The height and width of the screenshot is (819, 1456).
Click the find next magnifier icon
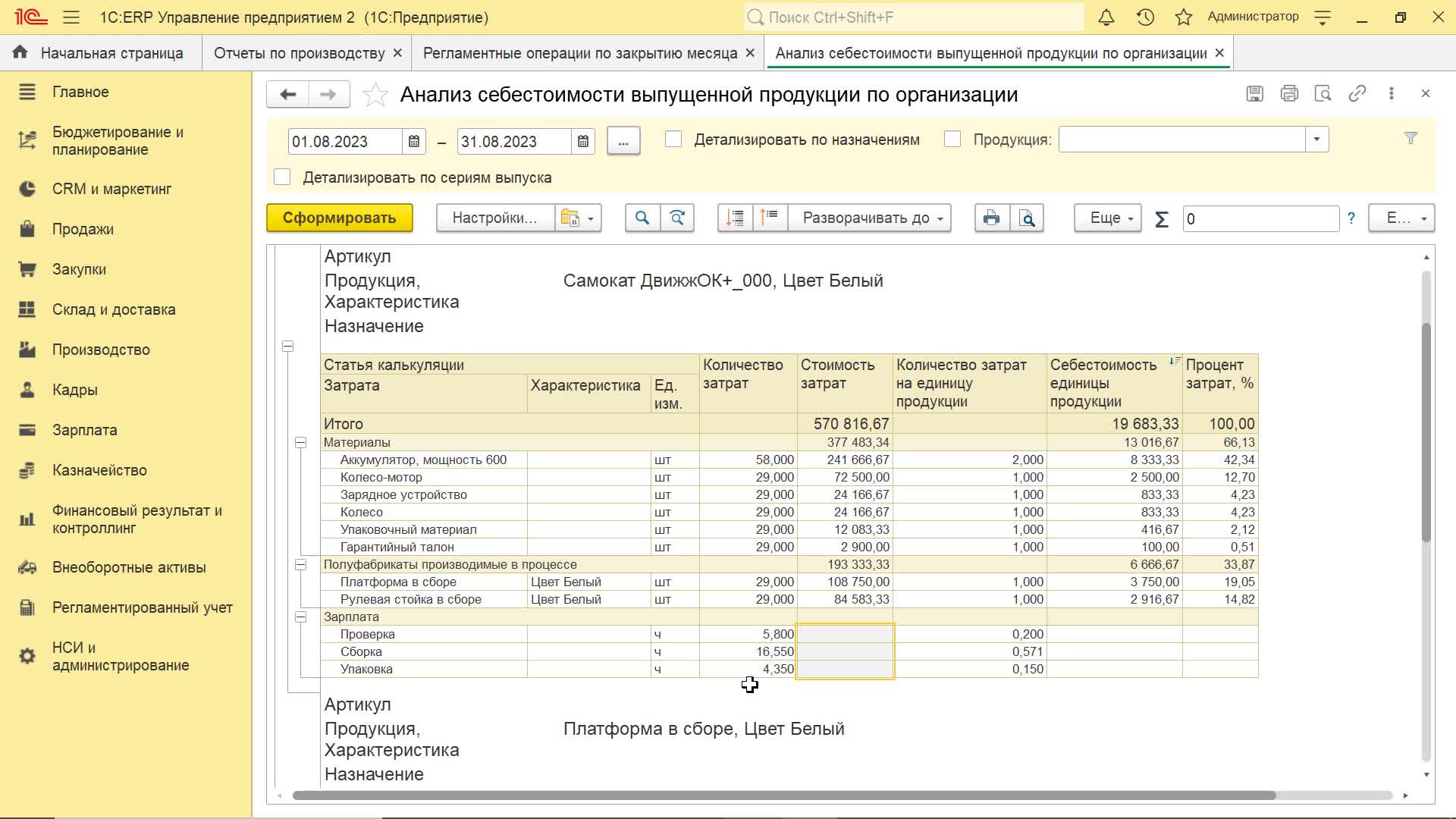(677, 218)
